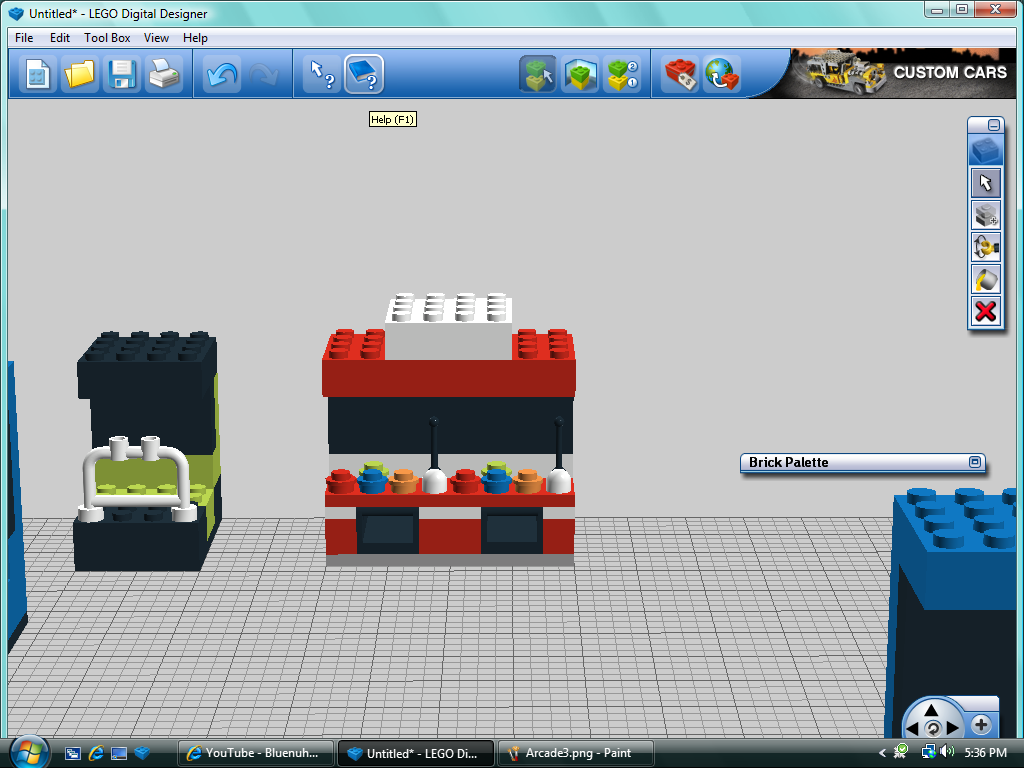Check price with red brick tag icon
This screenshot has height=768, width=1024.
[x=680, y=74]
